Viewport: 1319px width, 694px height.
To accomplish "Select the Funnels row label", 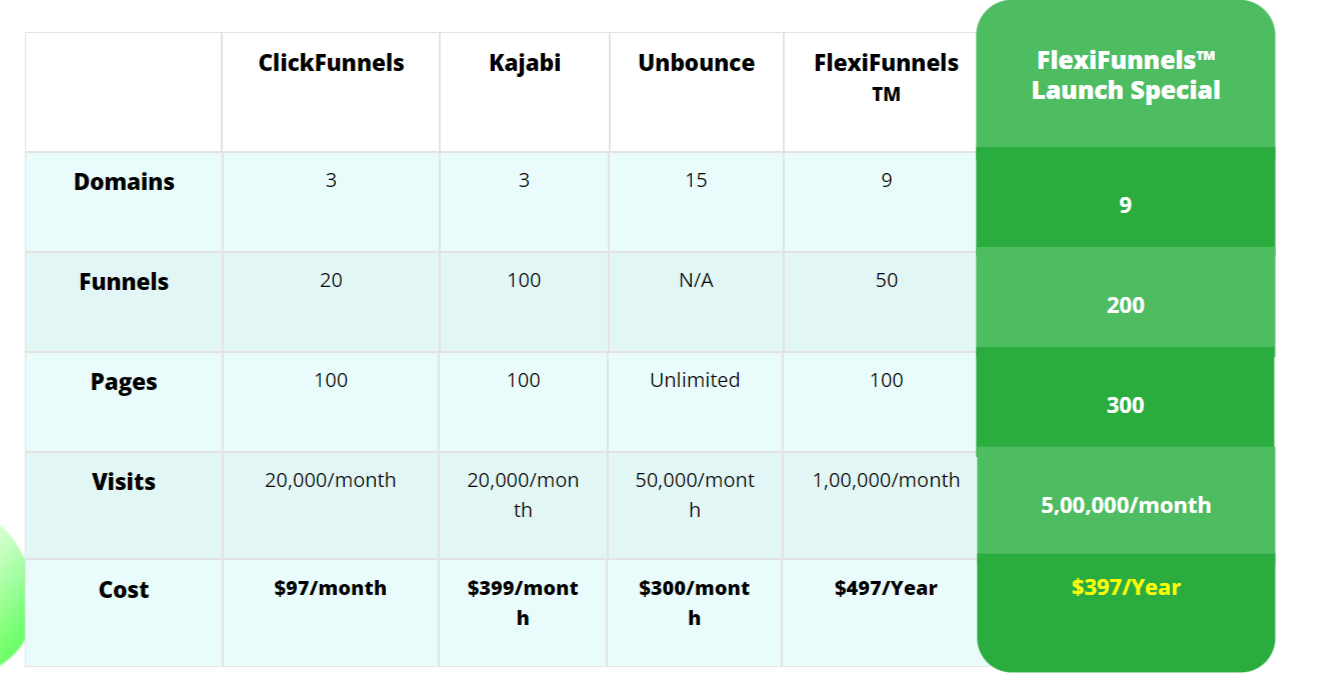I will click(124, 282).
